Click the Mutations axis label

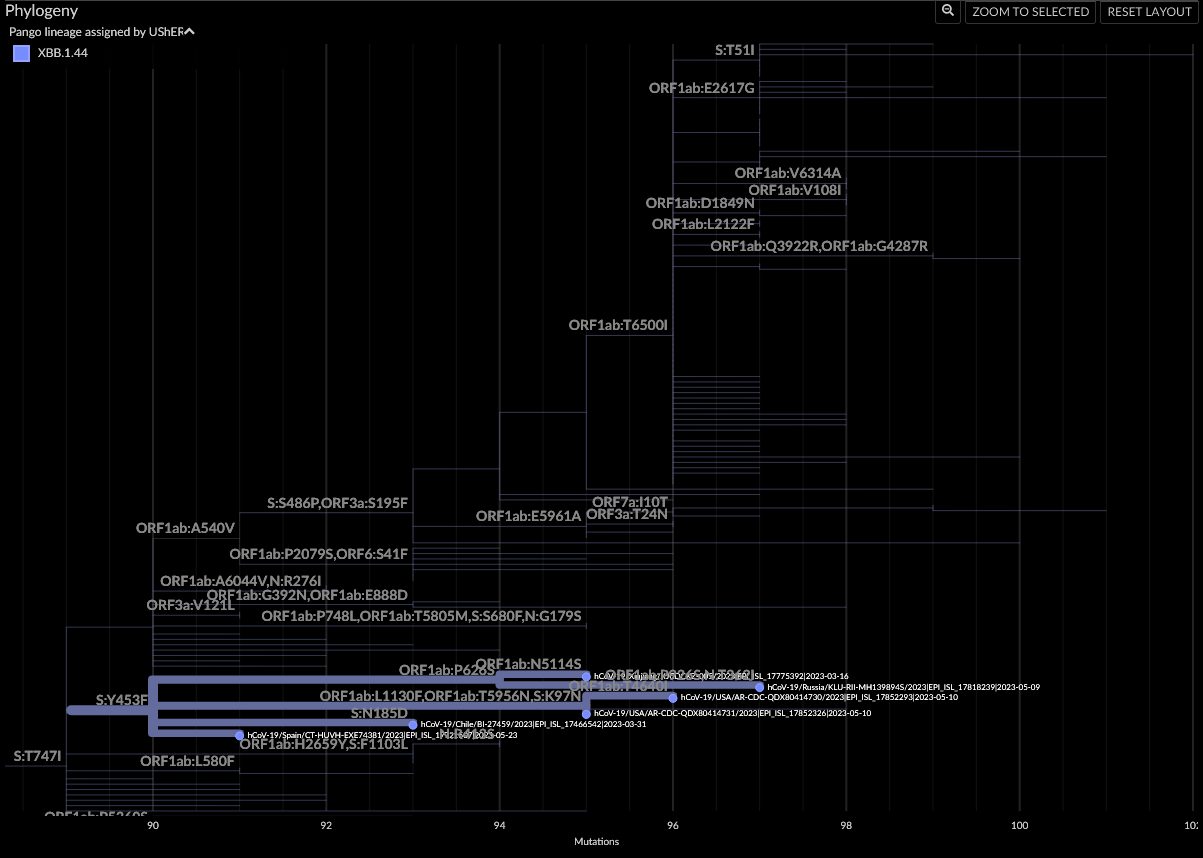coord(596,841)
